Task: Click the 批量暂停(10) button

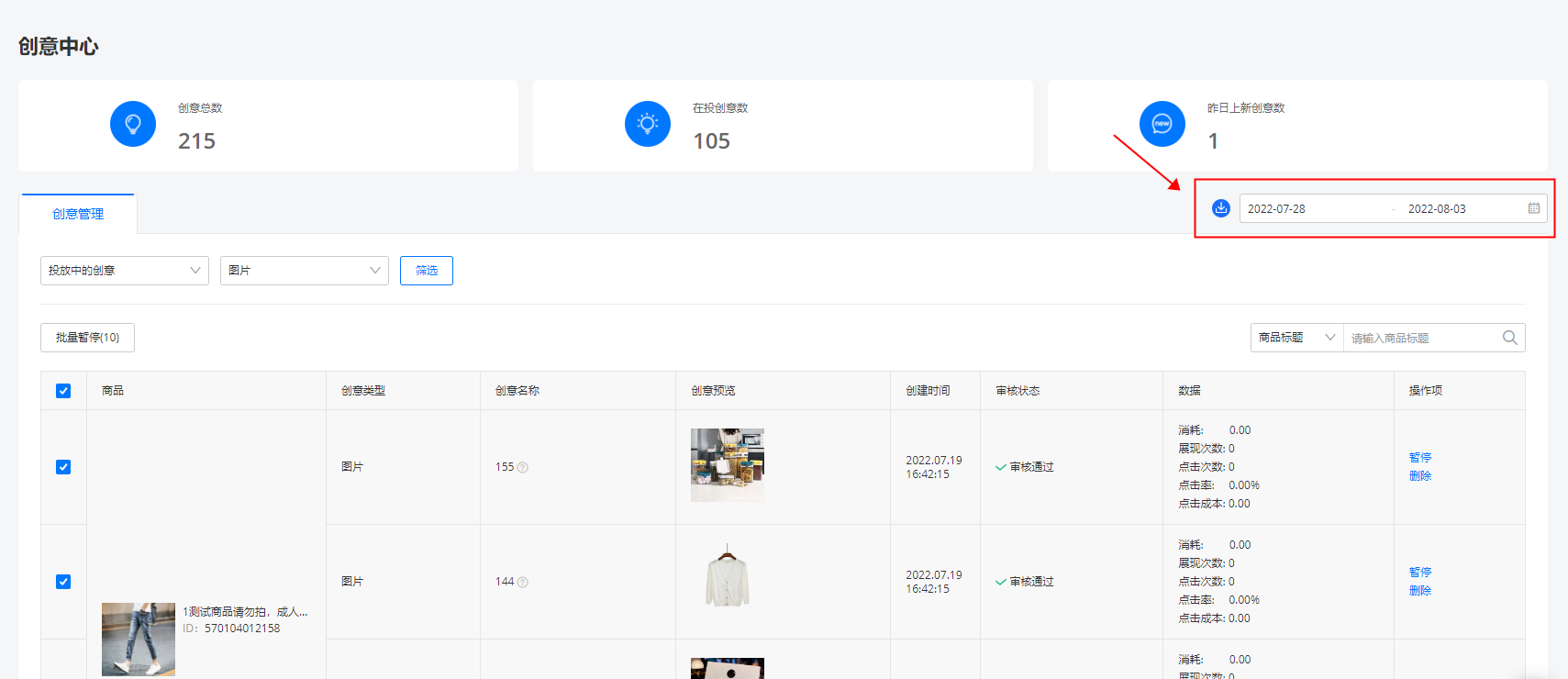Action: point(87,338)
